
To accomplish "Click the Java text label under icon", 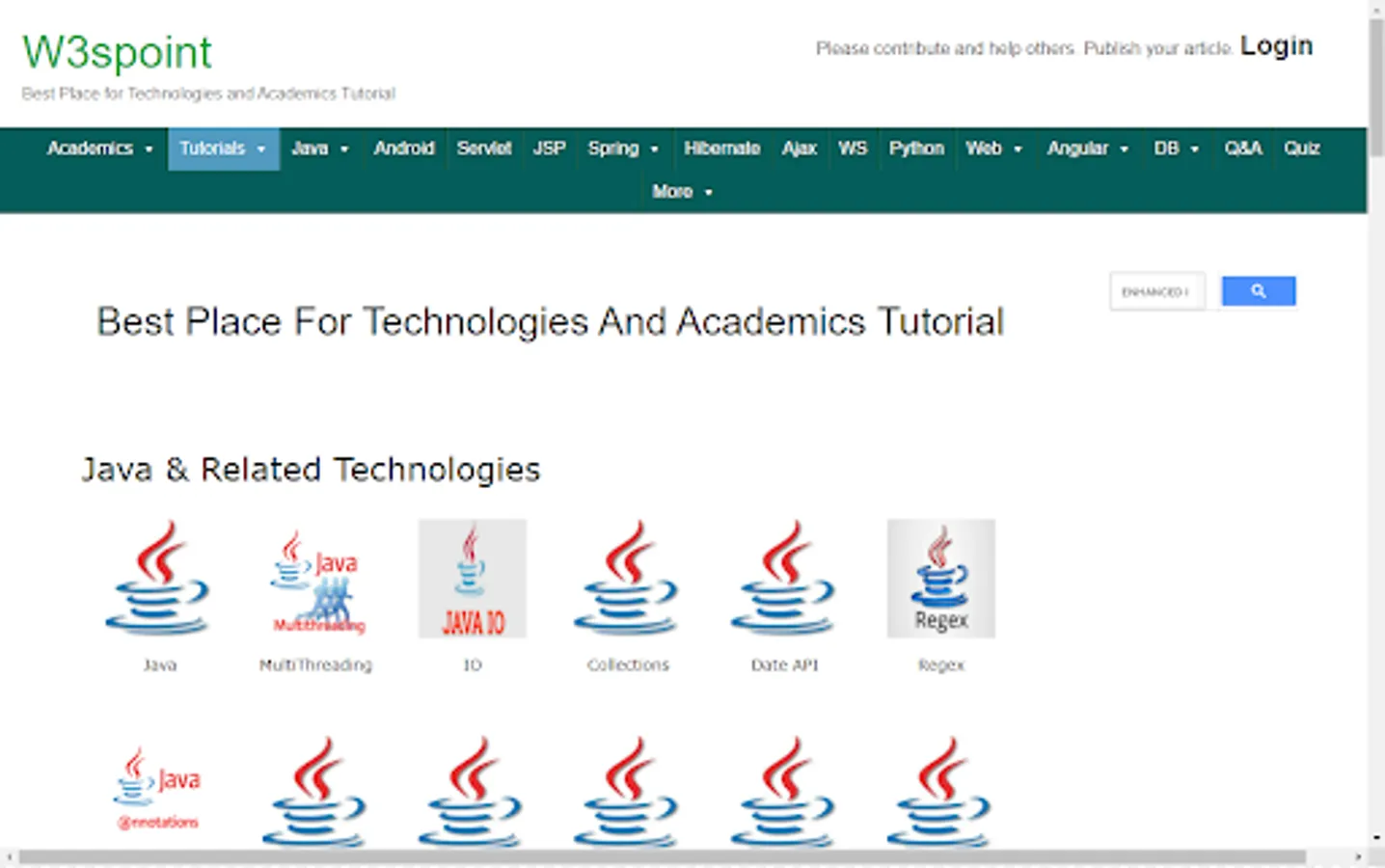I will [x=159, y=665].
